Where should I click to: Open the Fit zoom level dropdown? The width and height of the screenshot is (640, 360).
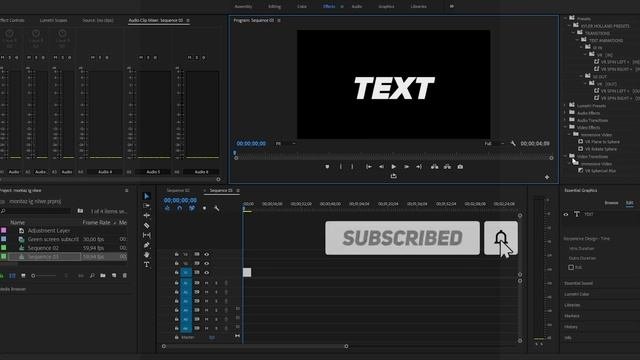[286, 143]
